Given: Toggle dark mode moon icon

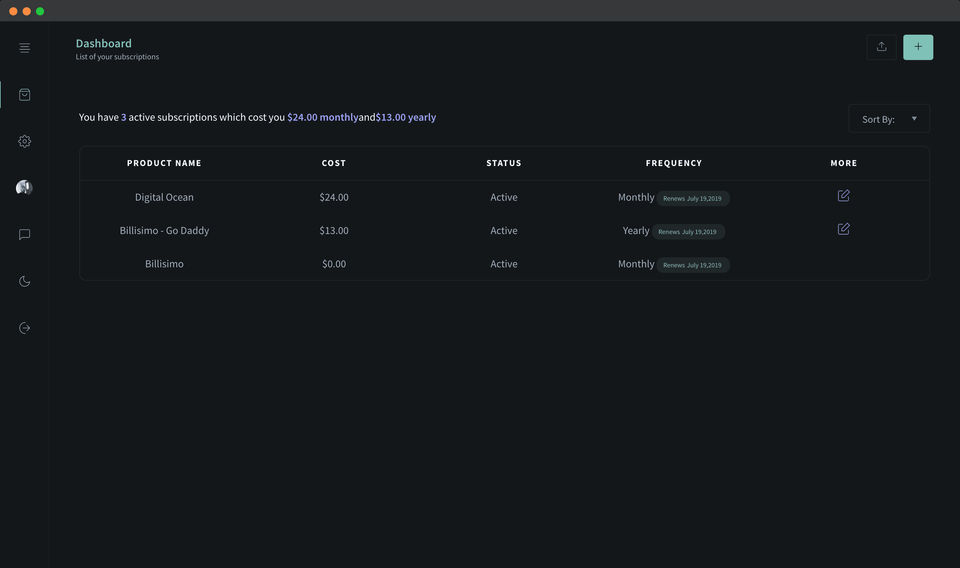Looking at the screenshot, I should (x=24, y=281).
